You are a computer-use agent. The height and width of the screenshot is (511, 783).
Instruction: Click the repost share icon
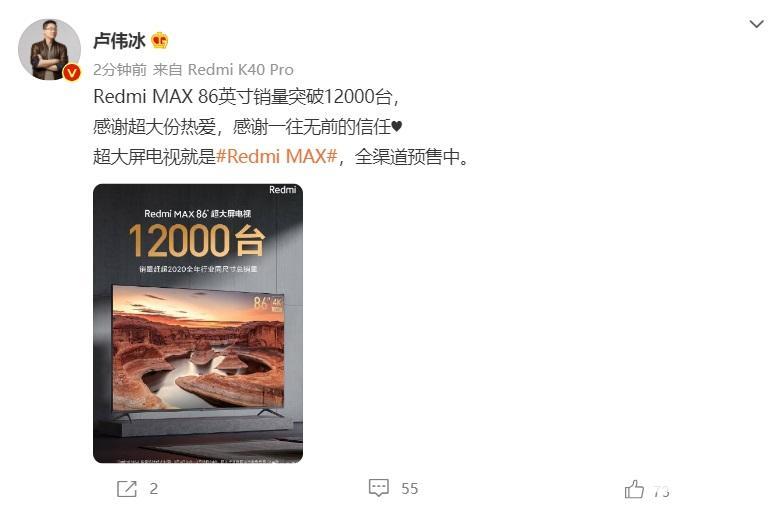127,489
